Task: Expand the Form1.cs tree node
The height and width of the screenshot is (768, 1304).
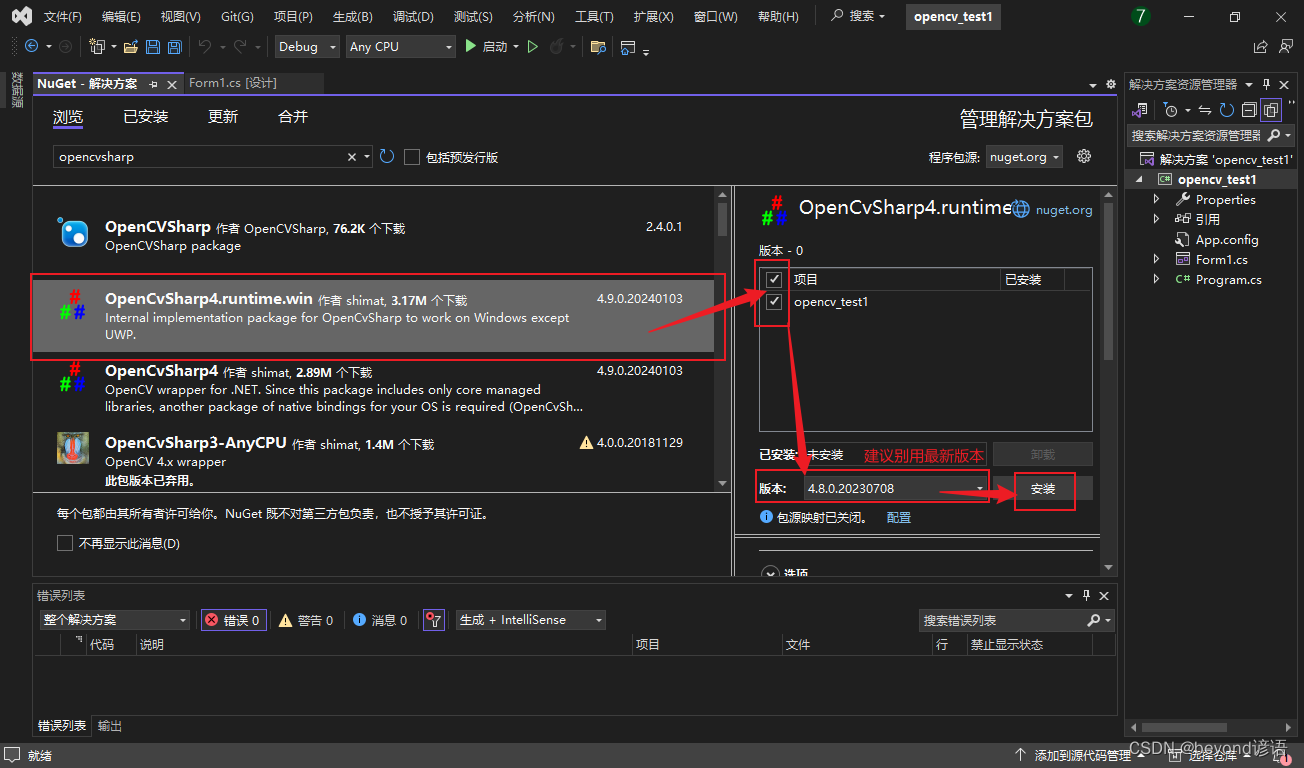Action: pyautogui.click(x=1157, y=259)
